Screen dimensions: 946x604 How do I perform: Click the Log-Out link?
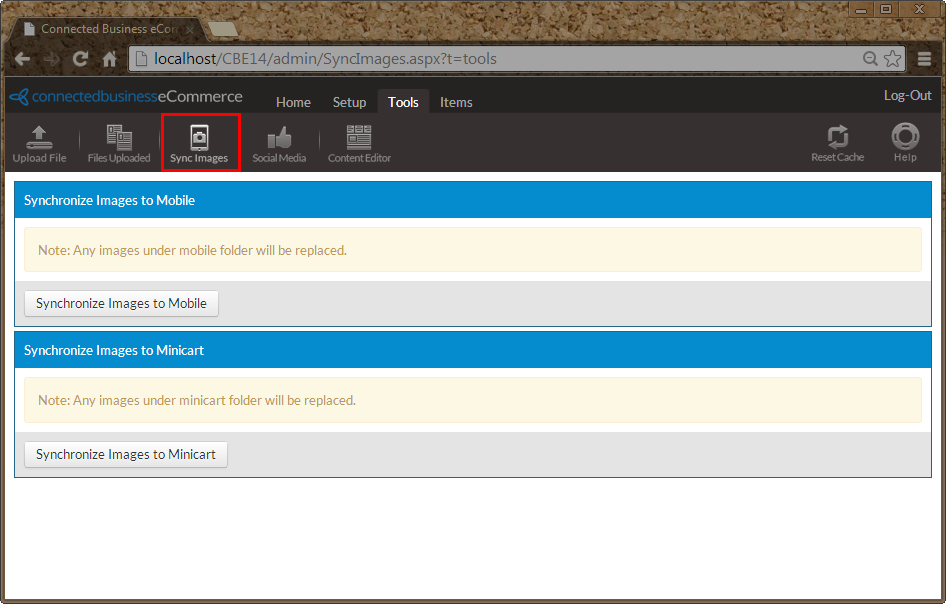pos(907,96)
